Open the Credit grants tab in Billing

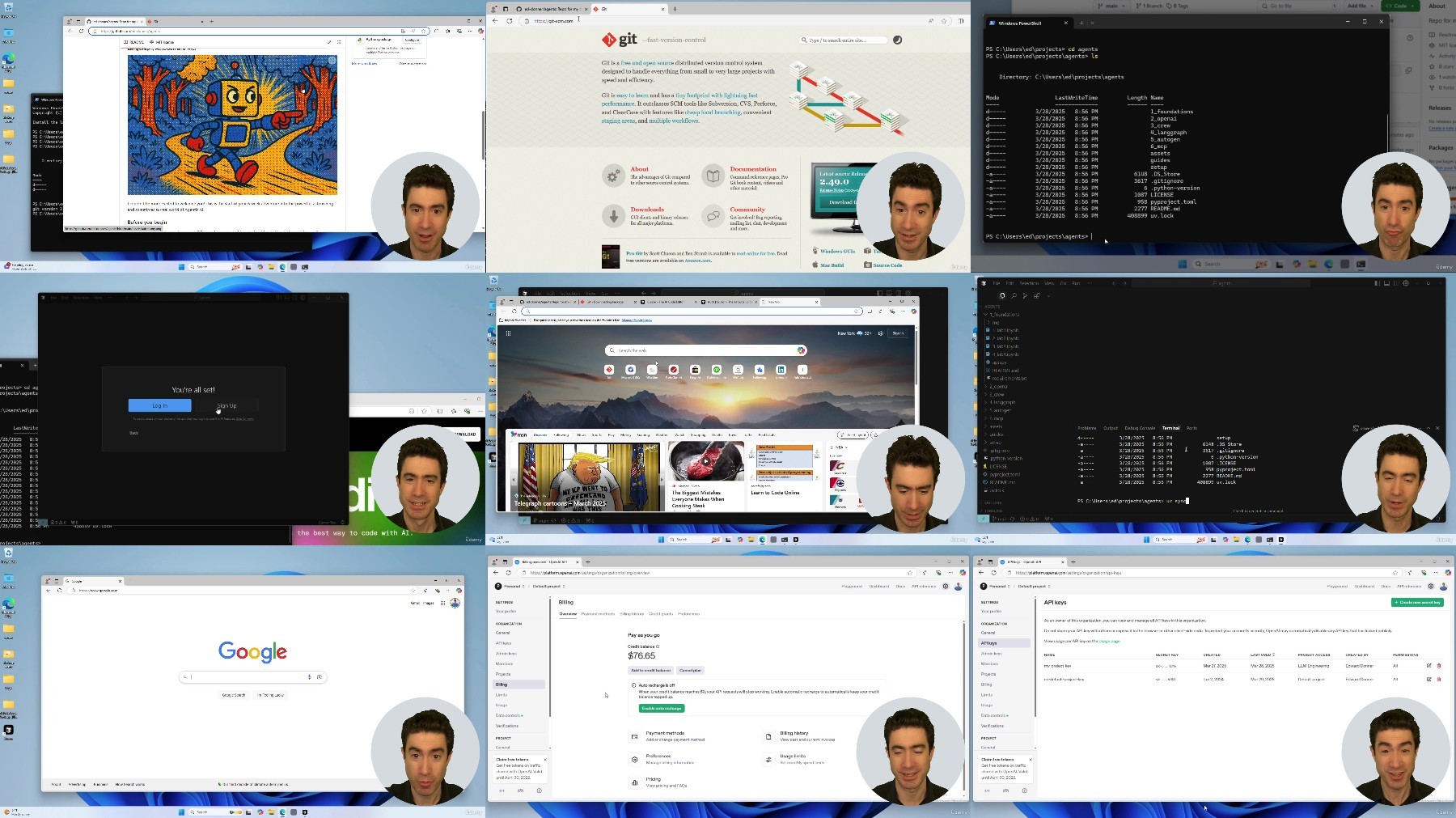coord(661,613)
